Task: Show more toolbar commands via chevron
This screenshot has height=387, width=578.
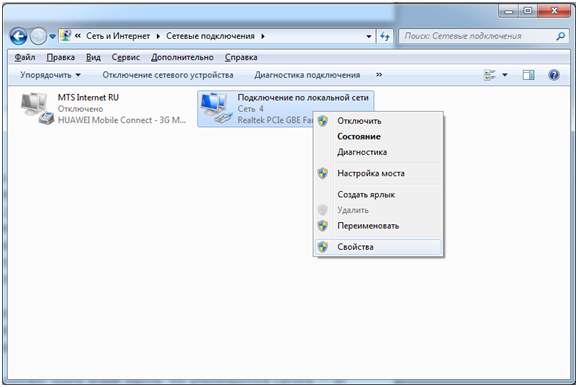Action: pos(379,75)
